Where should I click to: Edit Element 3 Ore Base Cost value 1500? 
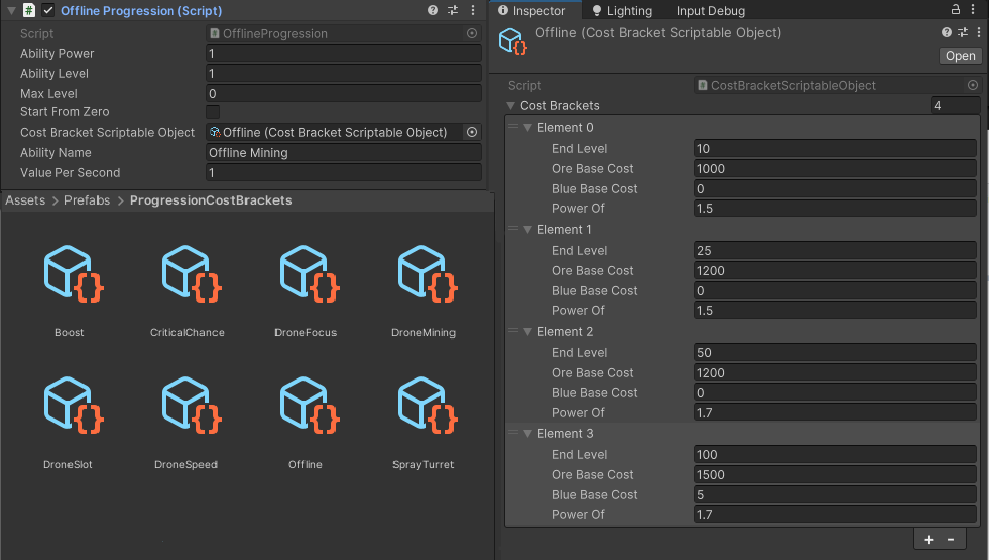835,475
